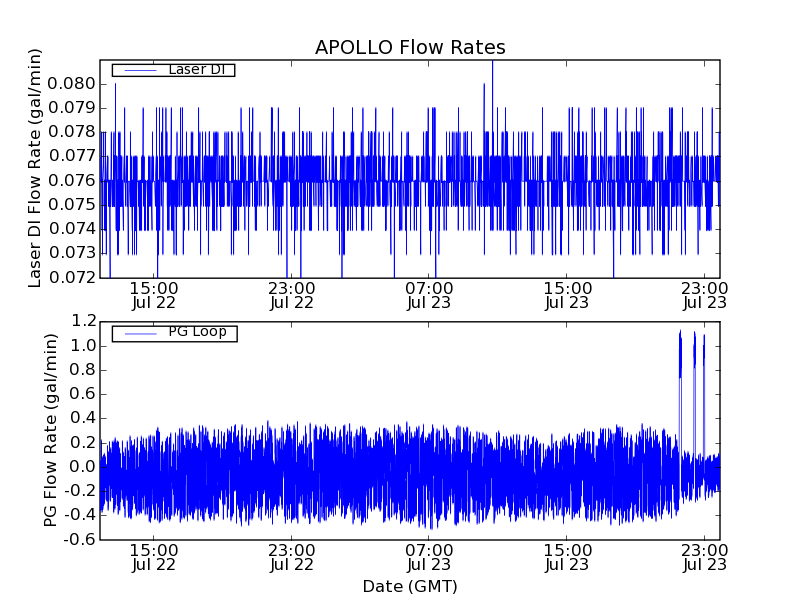Click the 1.0 tick on PG Flow axis
The height and width of the screenshot is (600, 800).
(x=84, y=346)
